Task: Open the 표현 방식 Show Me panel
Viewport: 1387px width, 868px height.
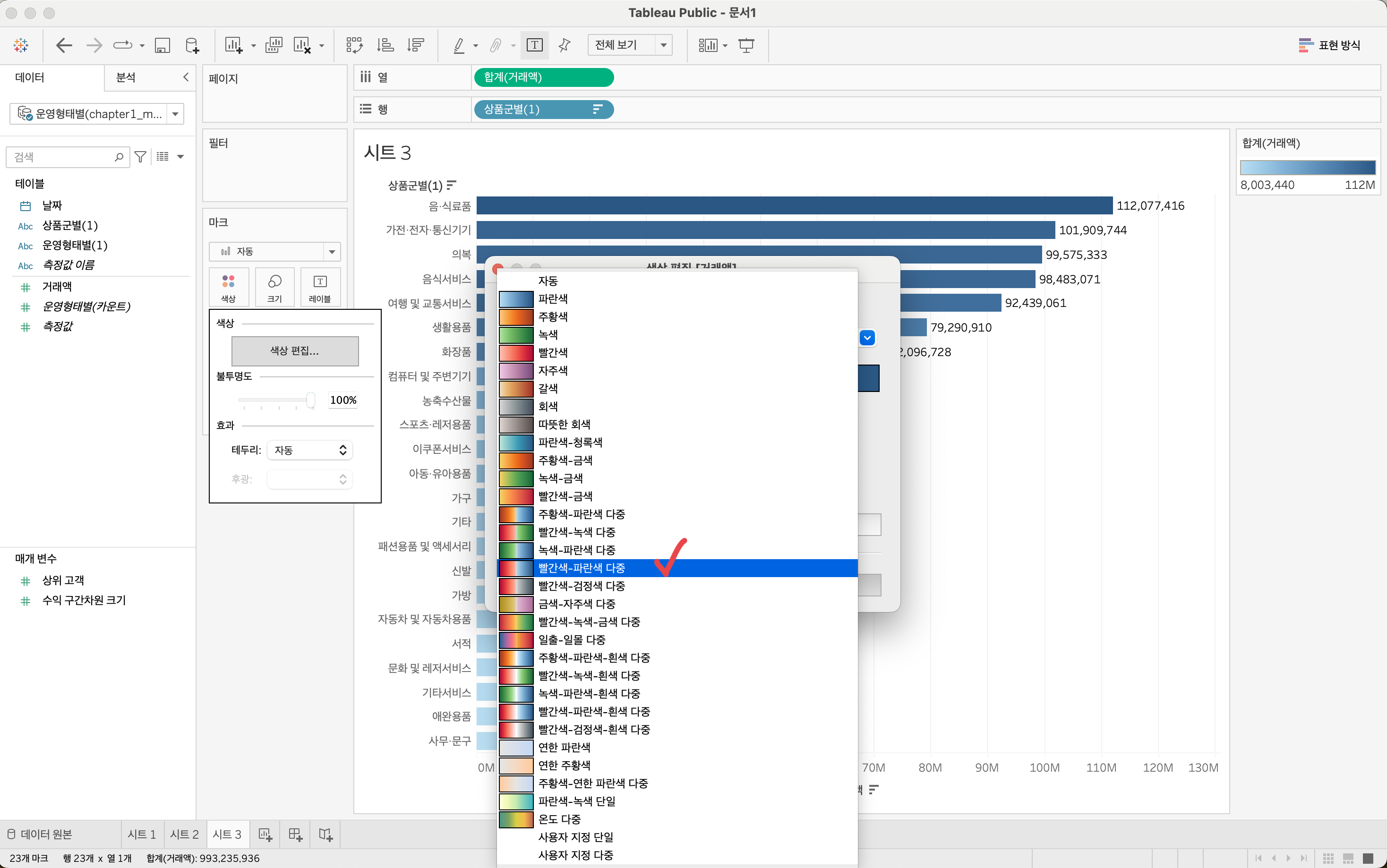Action: coord(1329,45)
